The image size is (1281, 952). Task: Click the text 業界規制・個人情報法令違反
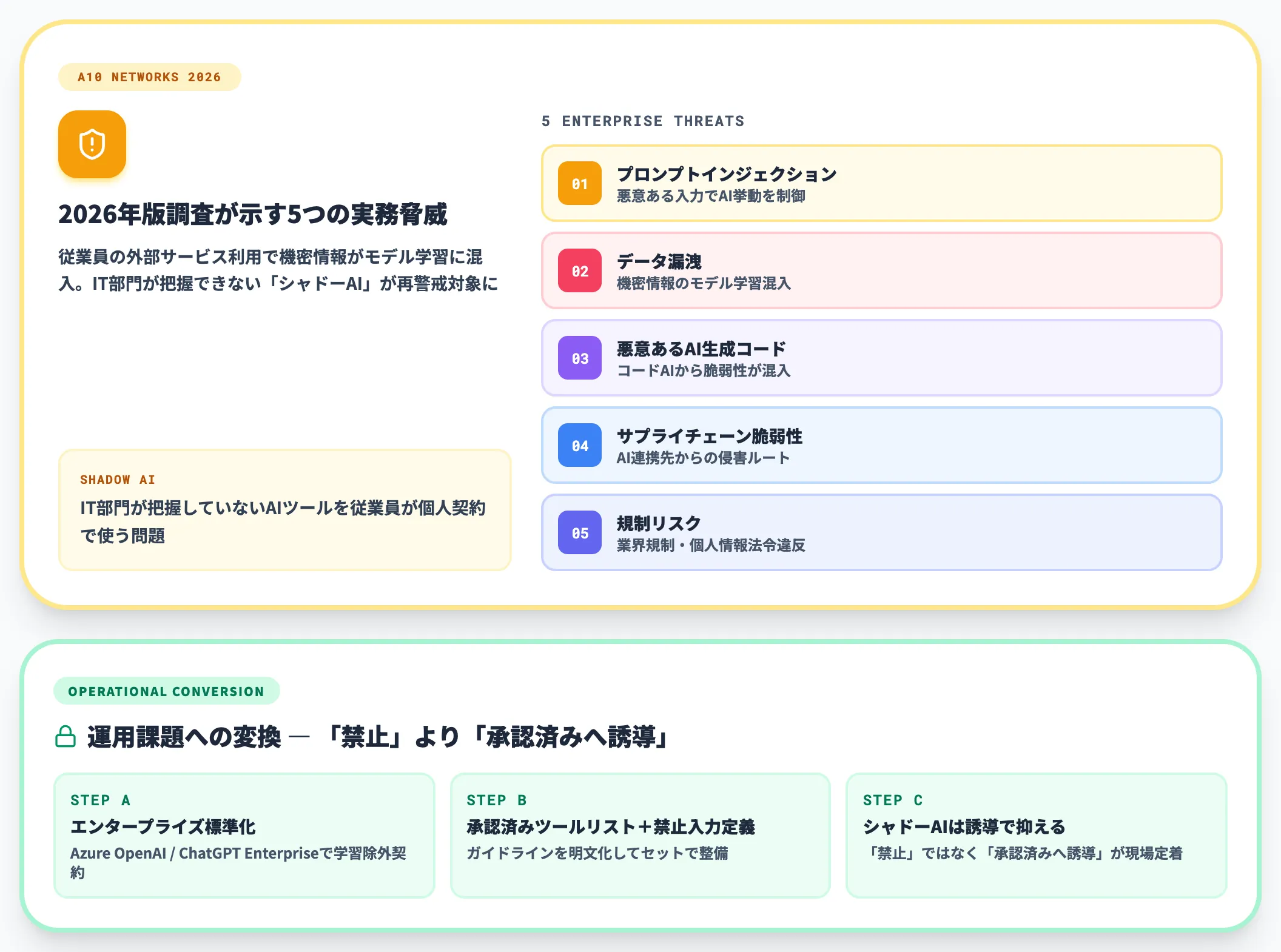(x=711, y=545)
